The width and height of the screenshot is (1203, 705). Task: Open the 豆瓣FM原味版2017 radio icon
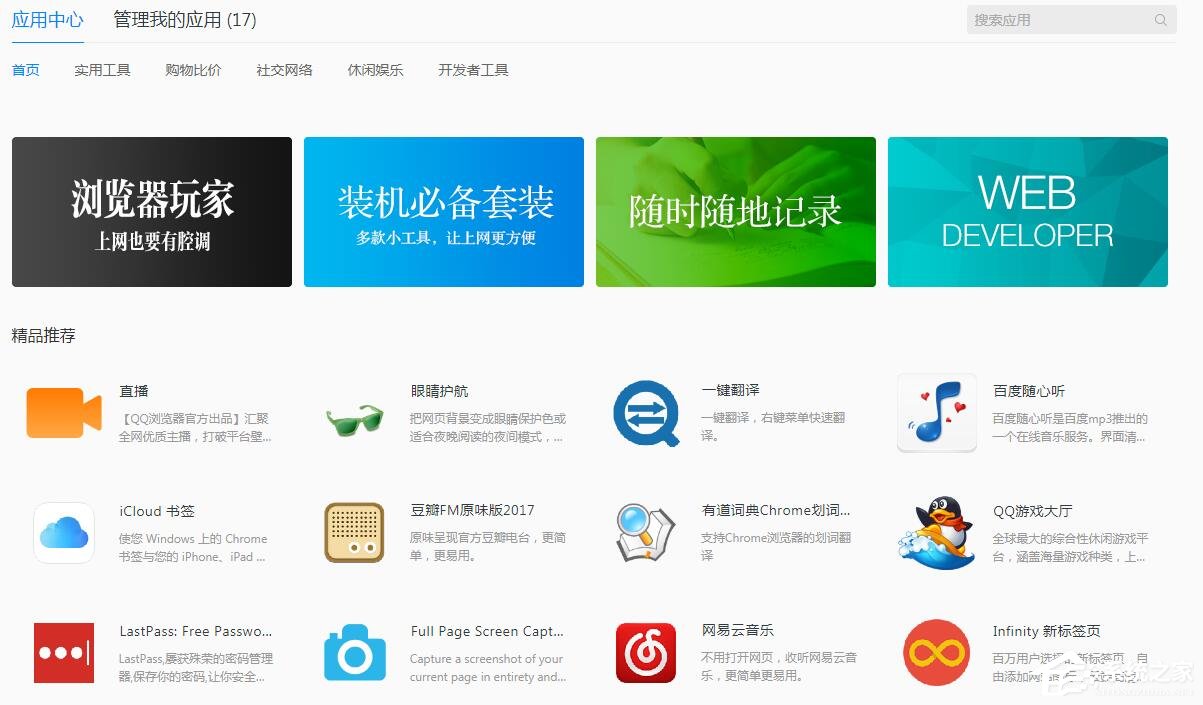point(354,532)
